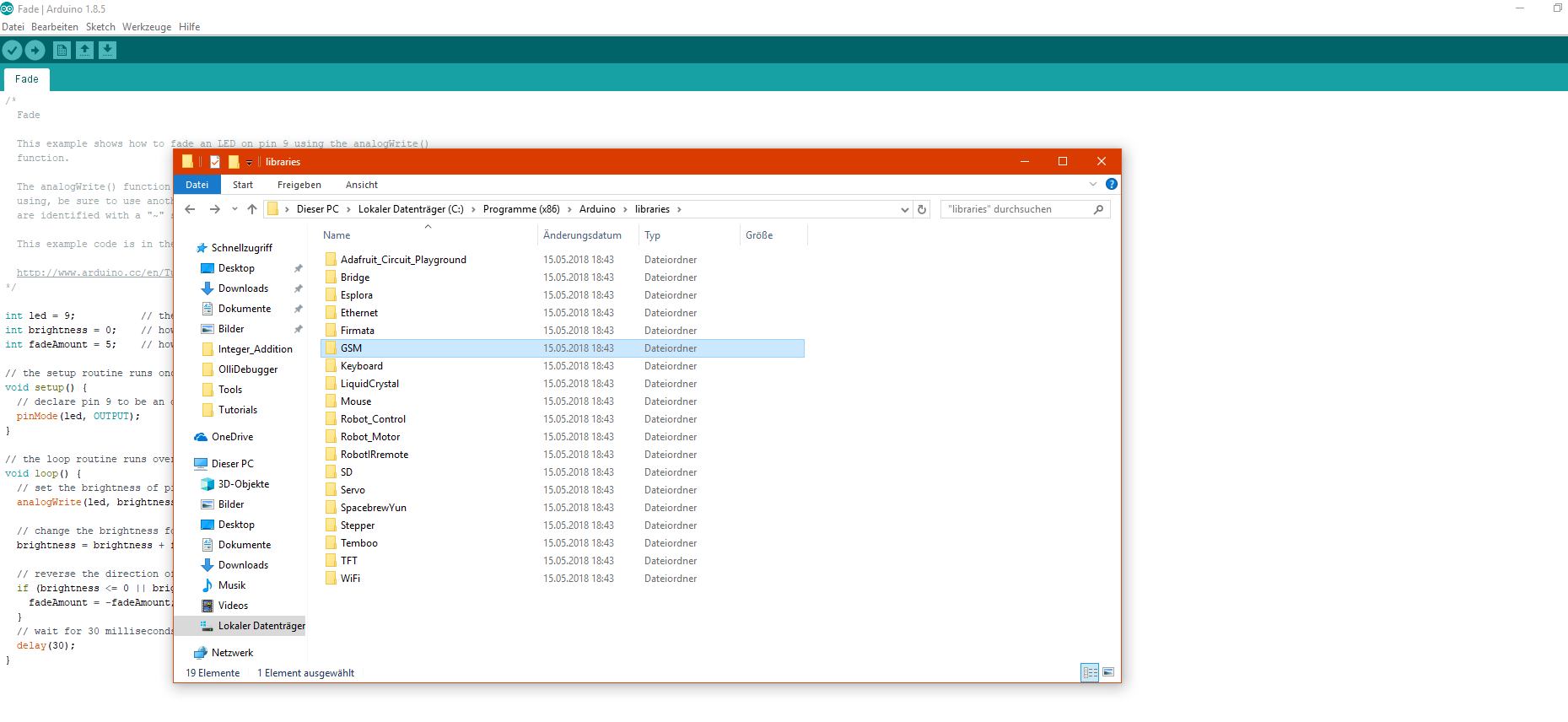
Task: Switch to Large icons view in status bar
Action: (x=1108, y=672)
